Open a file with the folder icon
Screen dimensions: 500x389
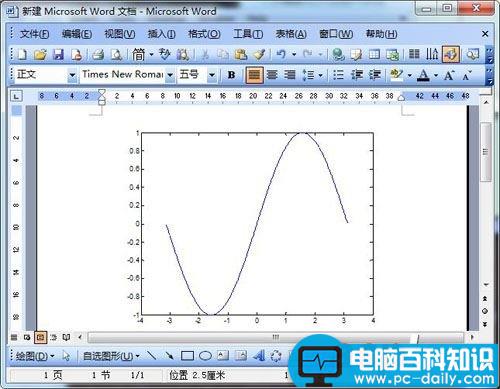40,54
